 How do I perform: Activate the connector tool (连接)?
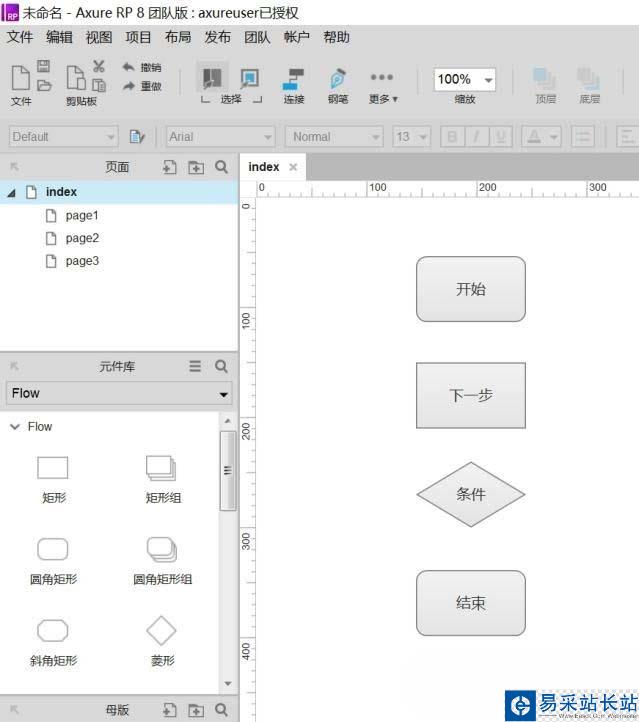tap(294, 85)
